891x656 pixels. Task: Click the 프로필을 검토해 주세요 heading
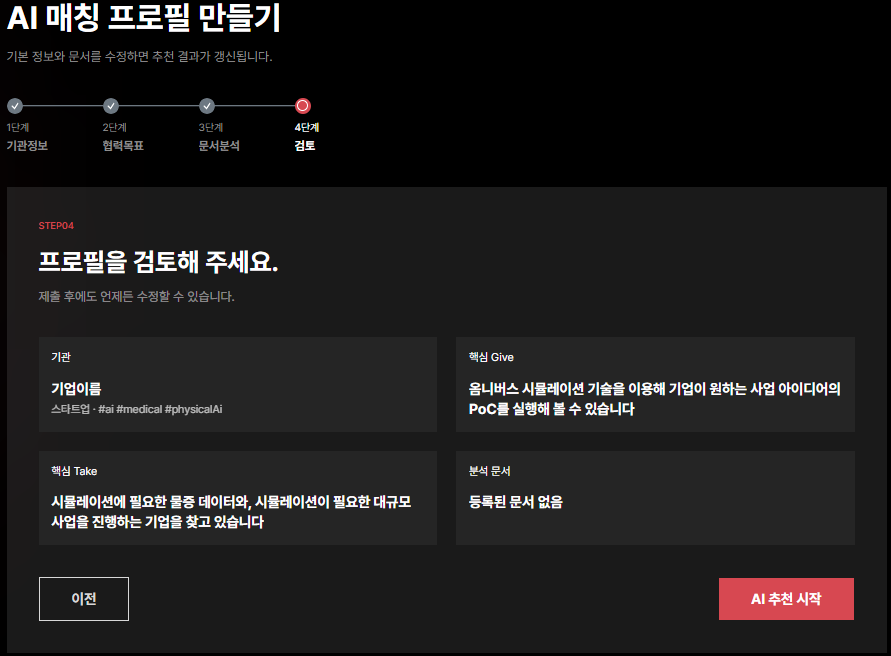point(159,262)
